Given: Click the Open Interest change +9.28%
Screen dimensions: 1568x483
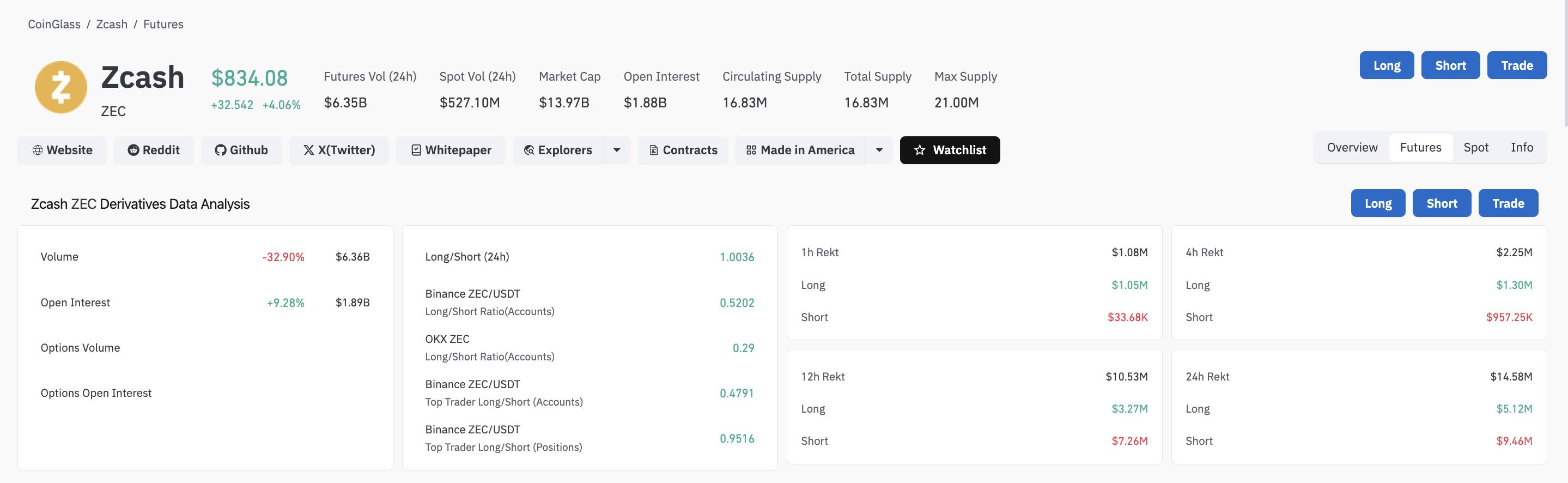Looking at the screenshot, I should tap(285, 303).
